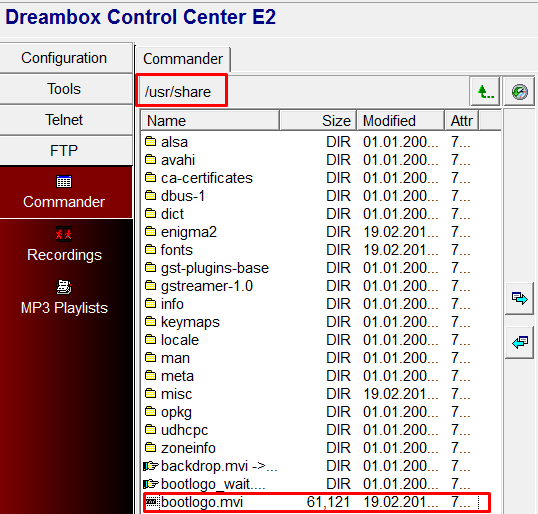Sort files by Modified column header
The image size is (538, 514).
pos(400,121)
